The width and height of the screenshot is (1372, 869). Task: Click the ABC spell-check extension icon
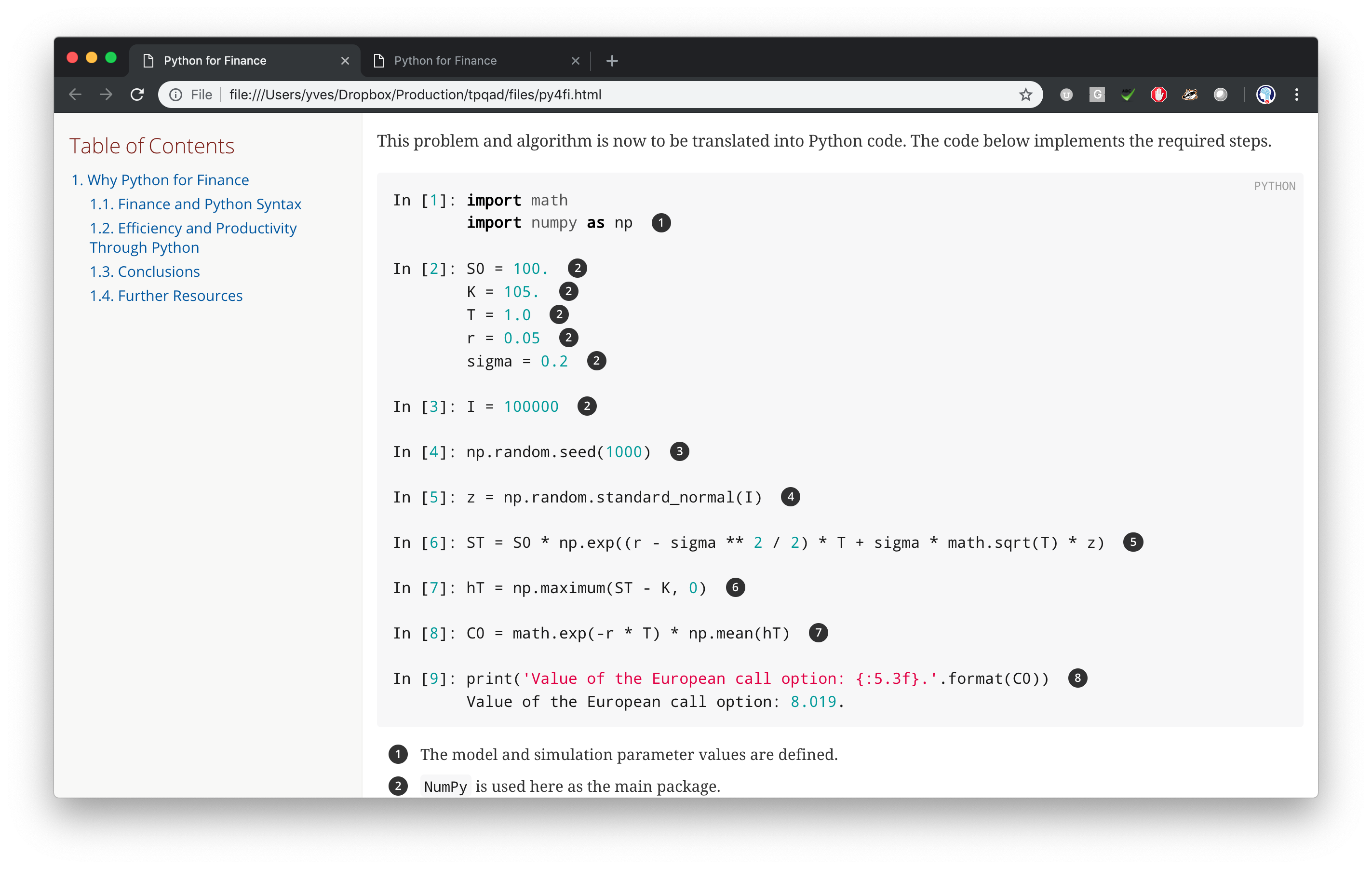pyautogui.click(x=1128, y=95)
